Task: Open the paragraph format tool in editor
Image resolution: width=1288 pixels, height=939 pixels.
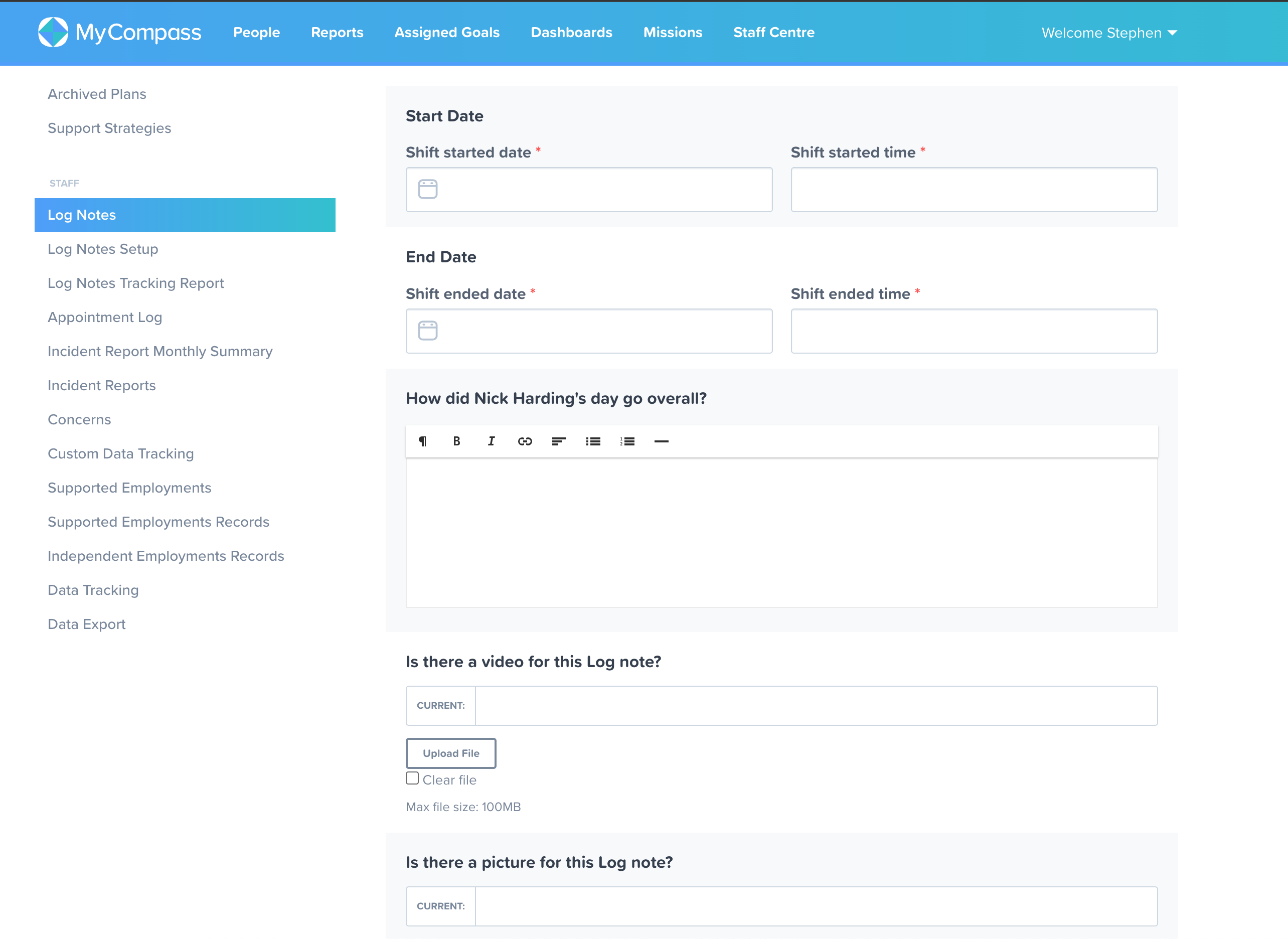Action: point(422,441)
